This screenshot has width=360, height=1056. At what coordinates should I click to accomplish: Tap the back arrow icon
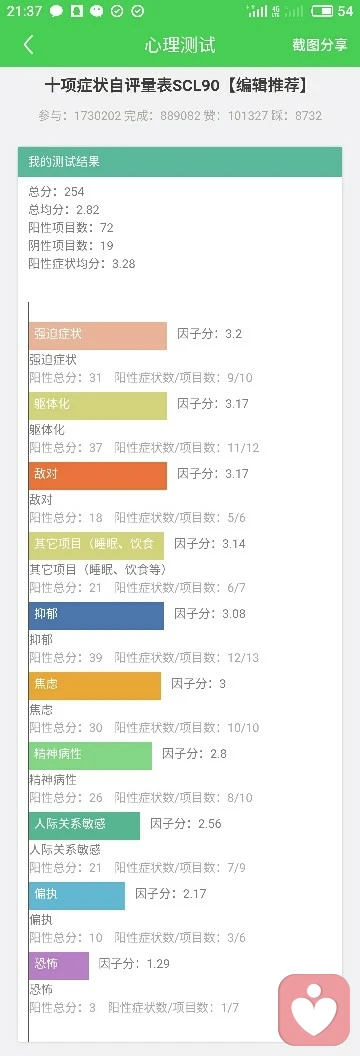pos(28,44)
